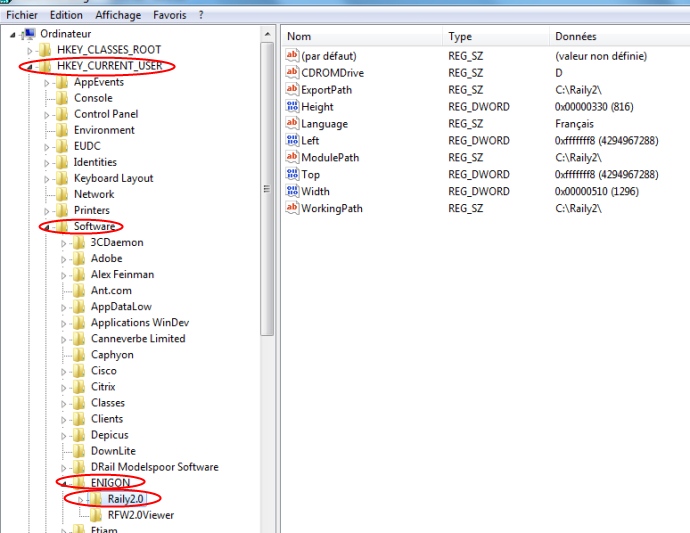Expand the Control Panel key
This screenshot has height=533, width=690.
pyautogui.click(x=47, y=114)
